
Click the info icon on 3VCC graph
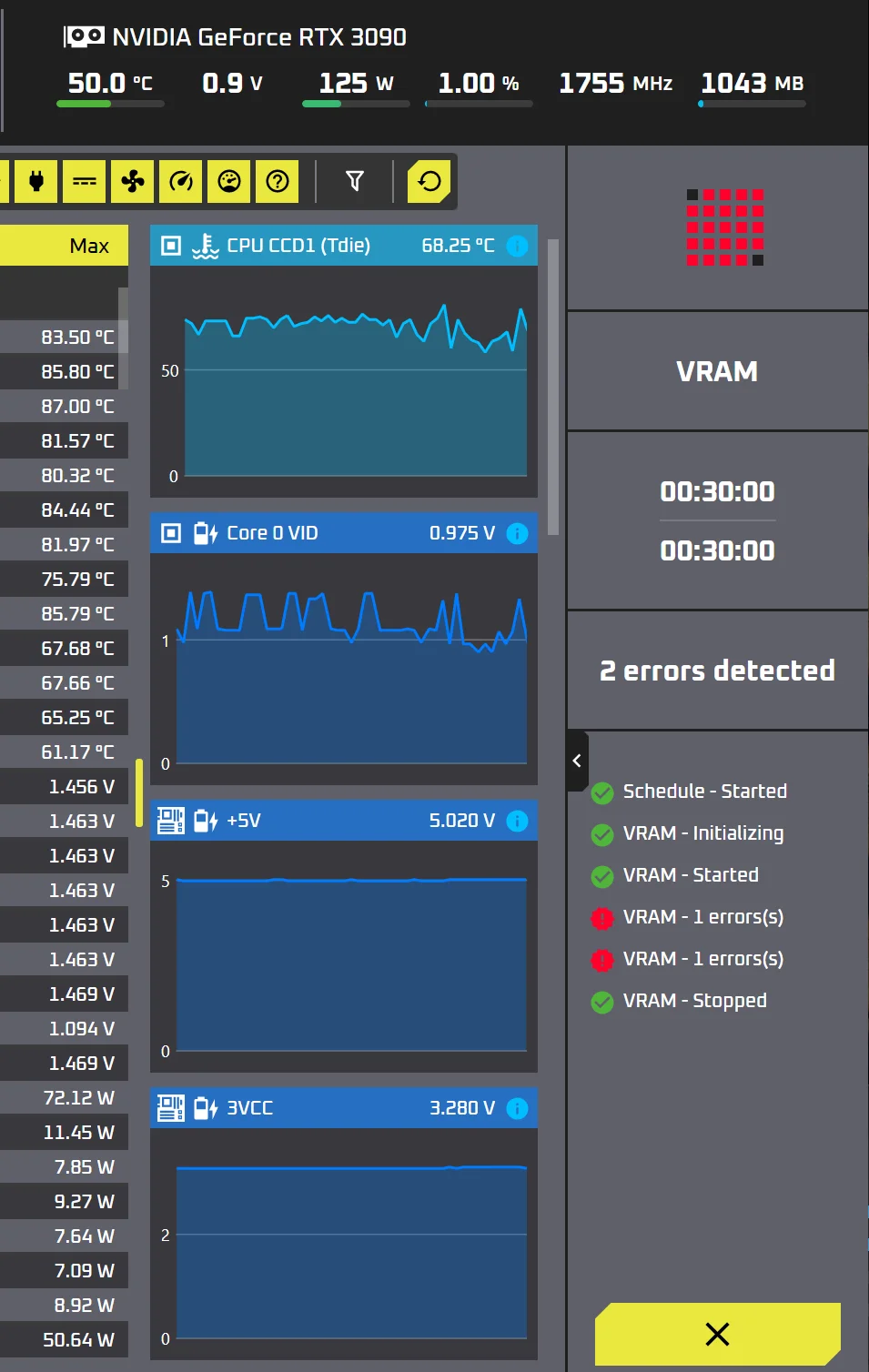pos(517,1108)
